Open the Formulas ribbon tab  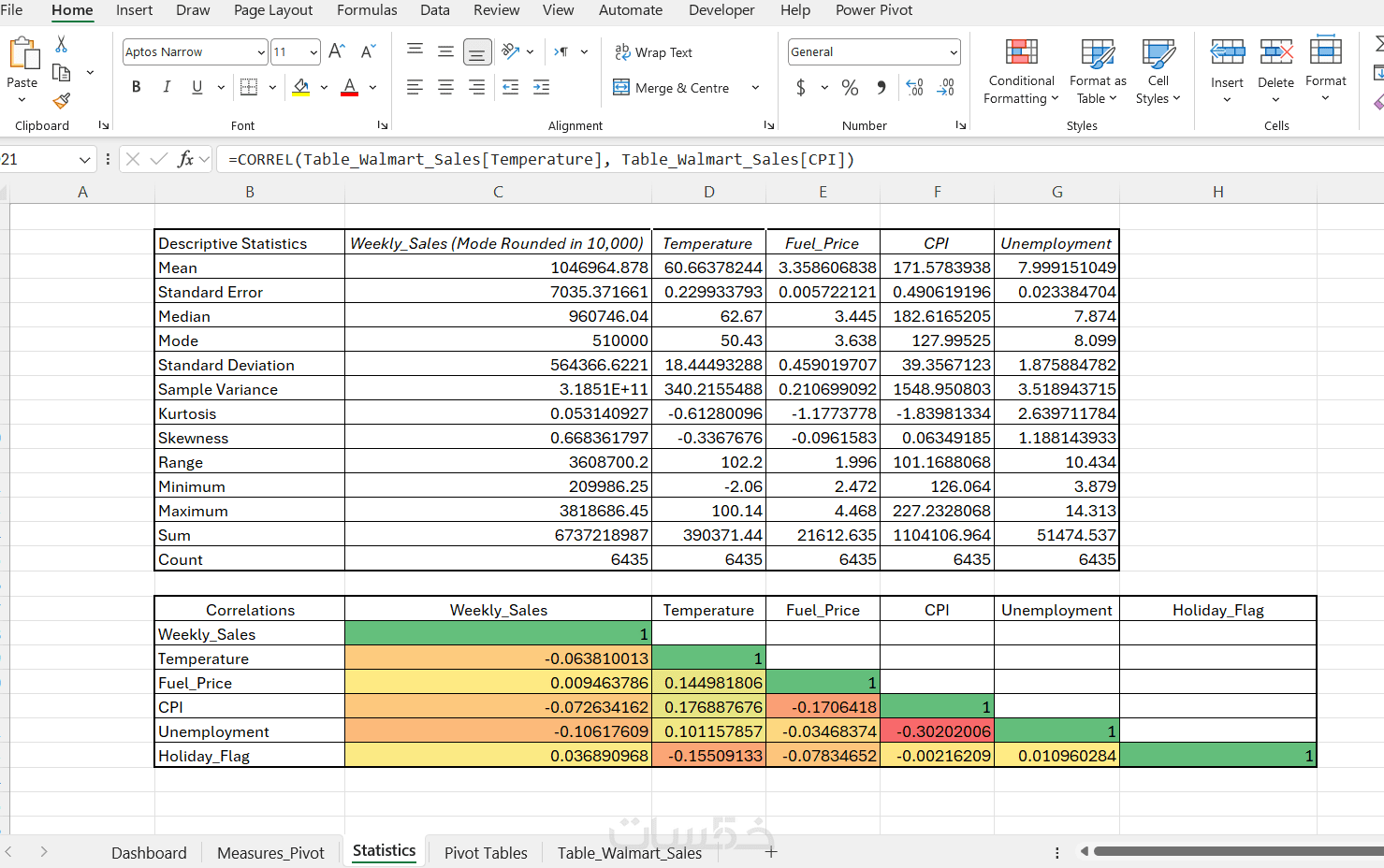(367, 10)
